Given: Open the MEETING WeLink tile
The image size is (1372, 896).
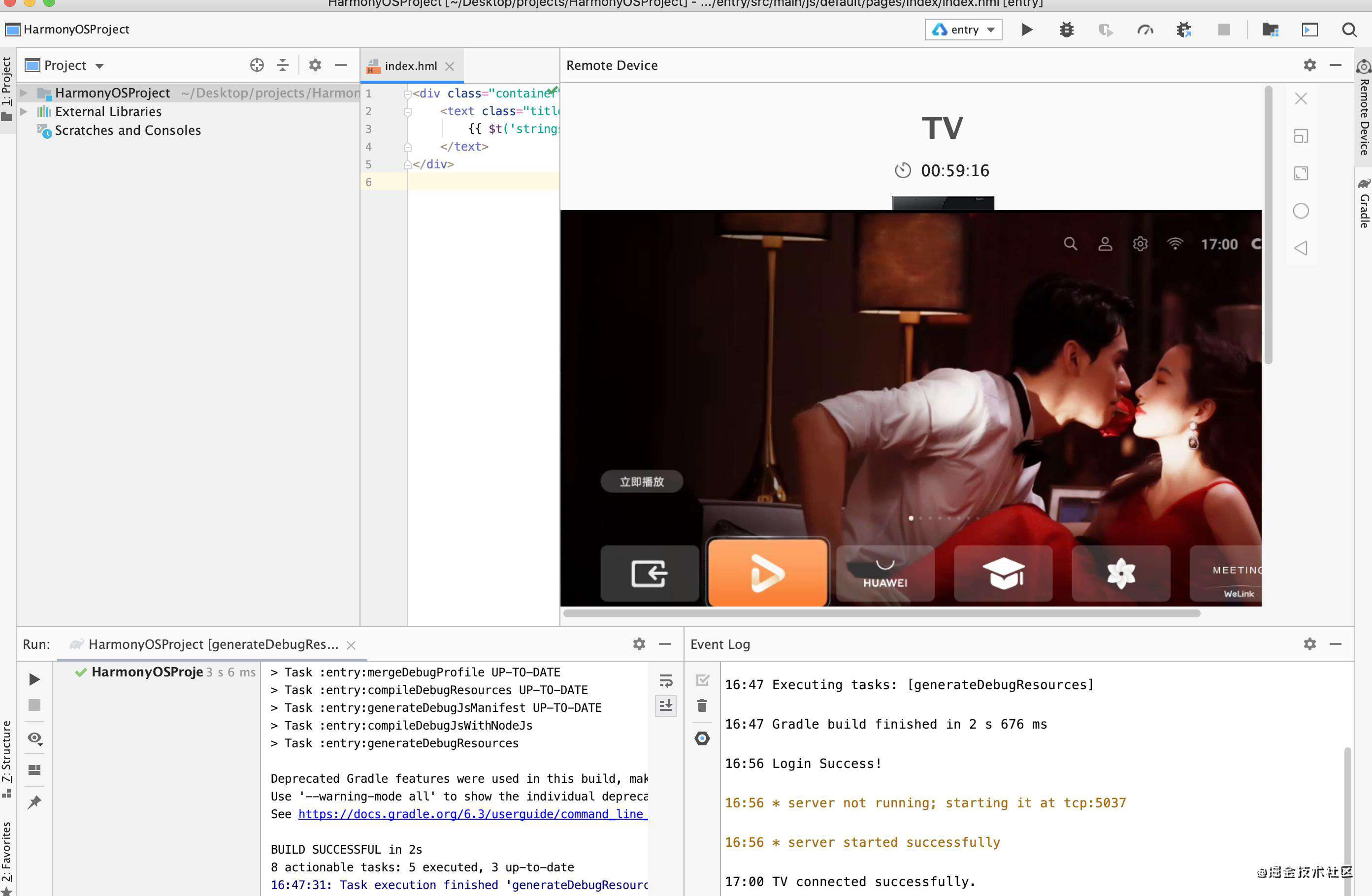Looking at the screenshot, I should pyautogui.click(x=1226, y=574).
